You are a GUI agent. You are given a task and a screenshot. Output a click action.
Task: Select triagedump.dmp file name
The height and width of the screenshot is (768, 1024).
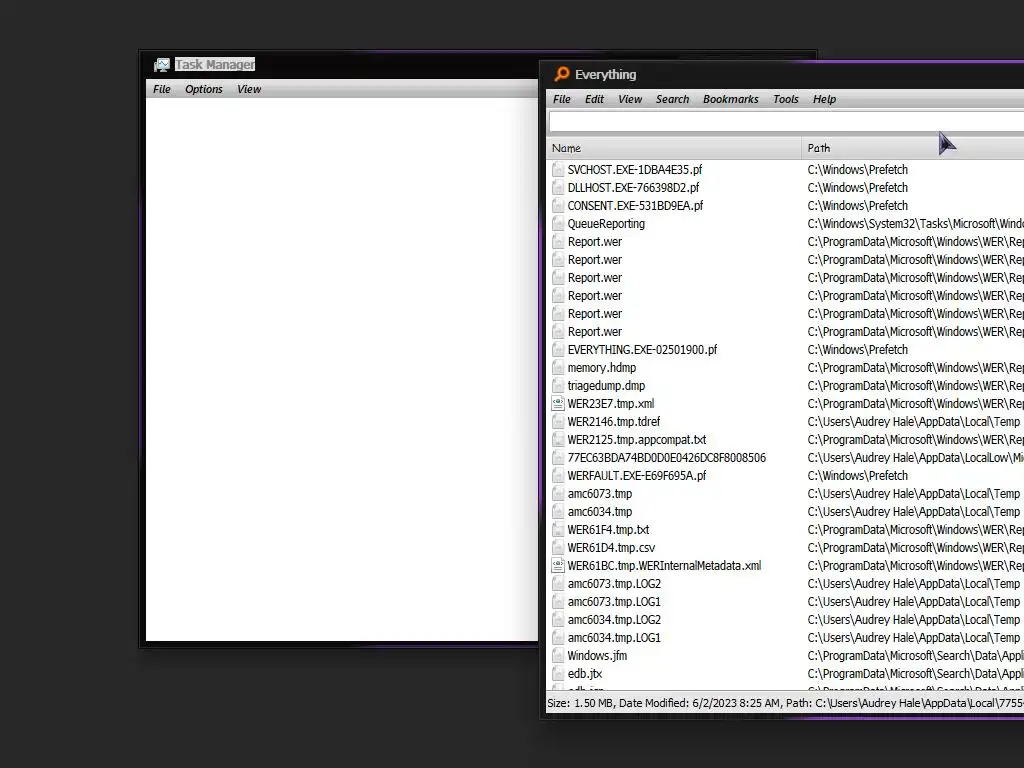pyautogui.click(x=606, y=386)
